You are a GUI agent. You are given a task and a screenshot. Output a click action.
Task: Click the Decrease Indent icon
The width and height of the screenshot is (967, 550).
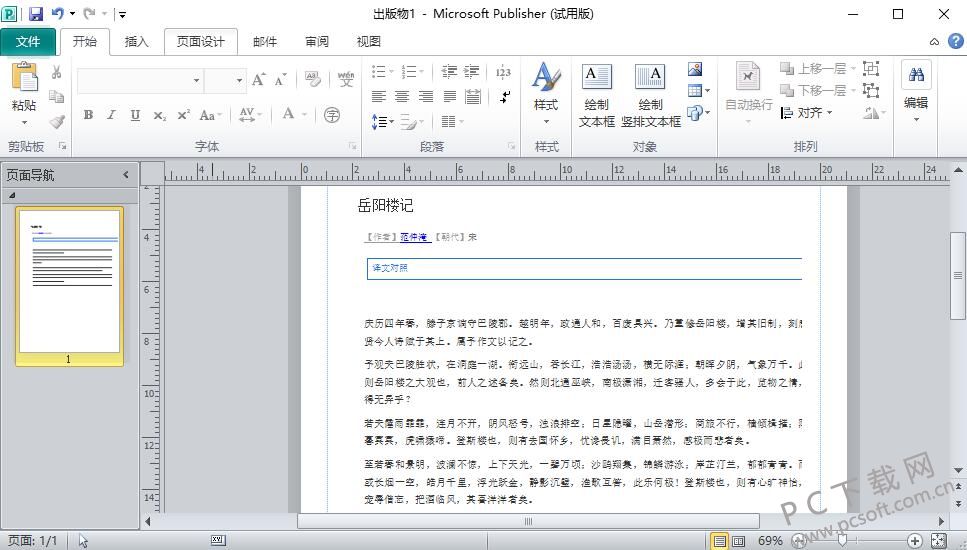[449, 72]
